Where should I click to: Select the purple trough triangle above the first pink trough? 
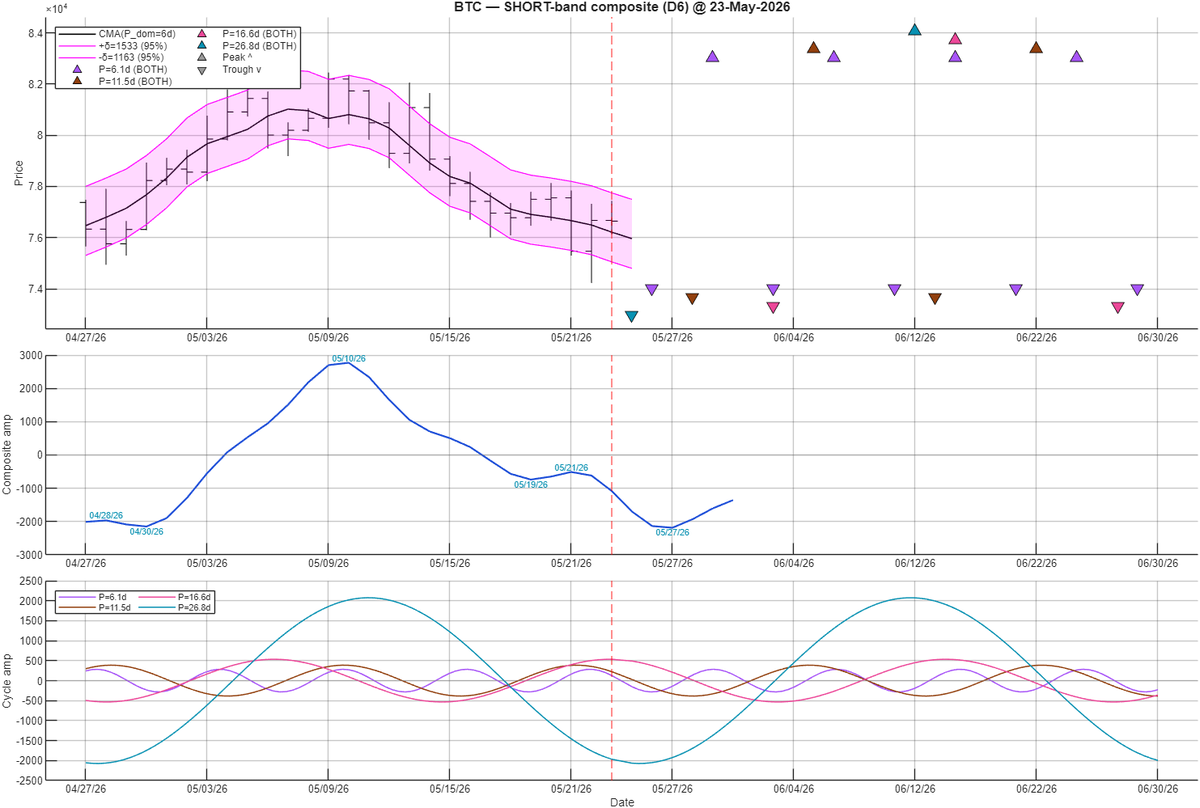pyautogui.click(x=773, y=289)
